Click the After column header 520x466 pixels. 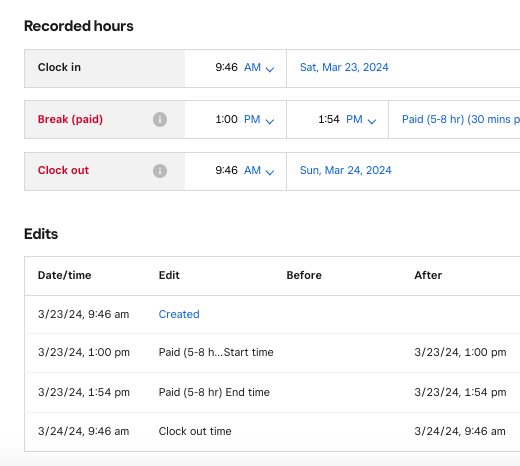(428, 275)
